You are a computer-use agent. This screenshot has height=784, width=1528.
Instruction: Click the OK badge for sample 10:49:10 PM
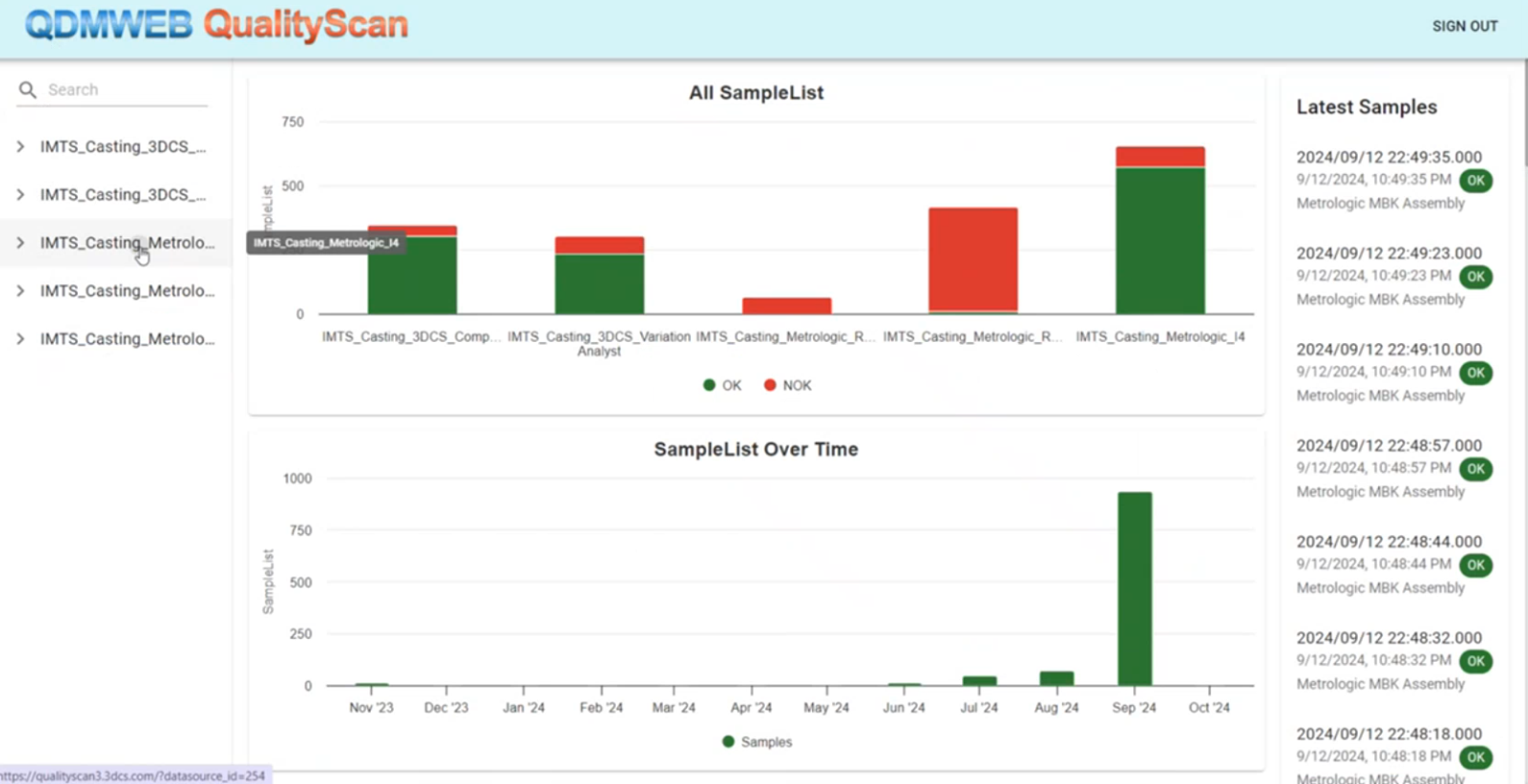click(1475, 373)
